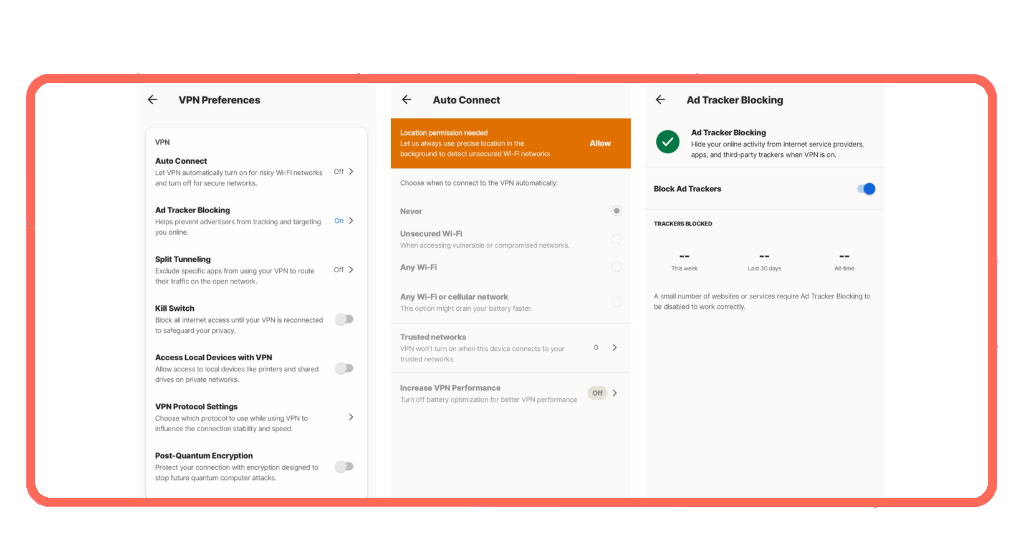Click trusted networks count 0

tap(596, 347)
